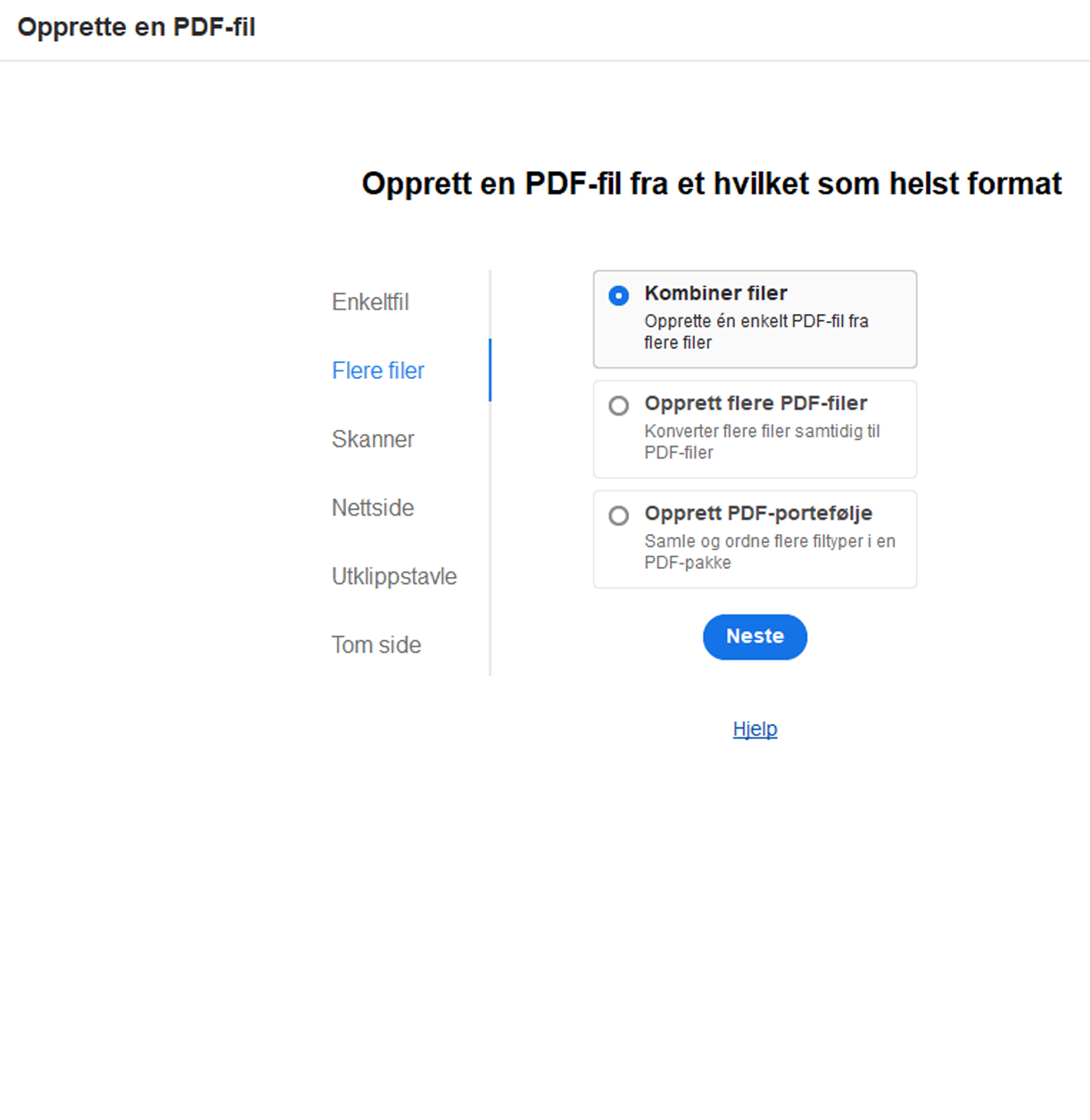Choose the Utklippstavle tab

[394, 577]
